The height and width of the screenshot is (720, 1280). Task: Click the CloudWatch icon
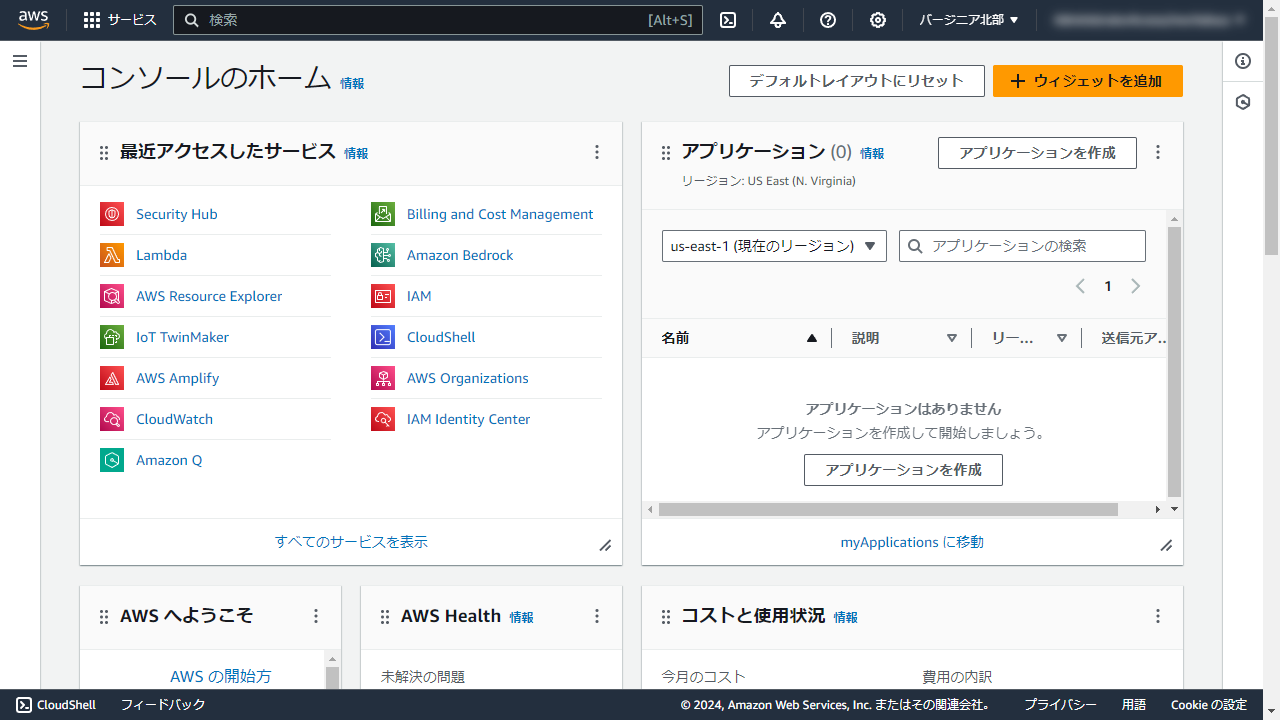tap(112, 419)
